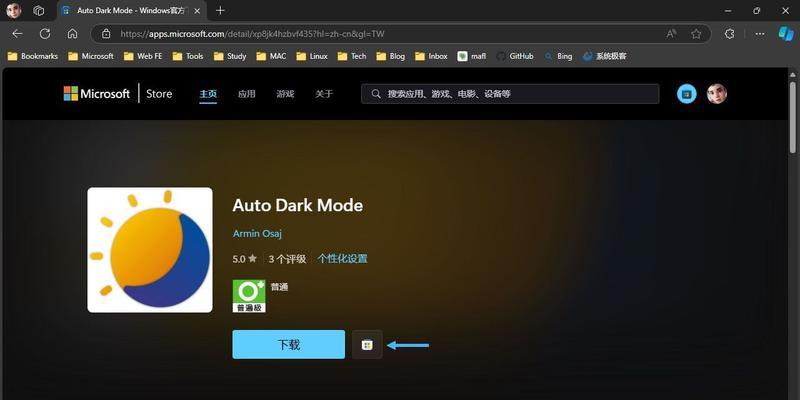Open the Bookmarks folder

coord(33,56)
